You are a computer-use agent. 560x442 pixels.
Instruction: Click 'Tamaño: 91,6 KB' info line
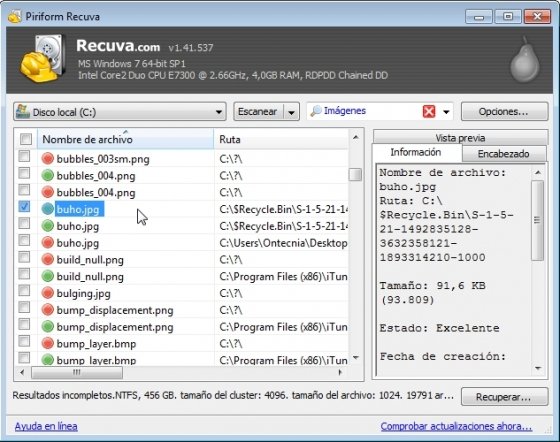click(x=432, y=286)
